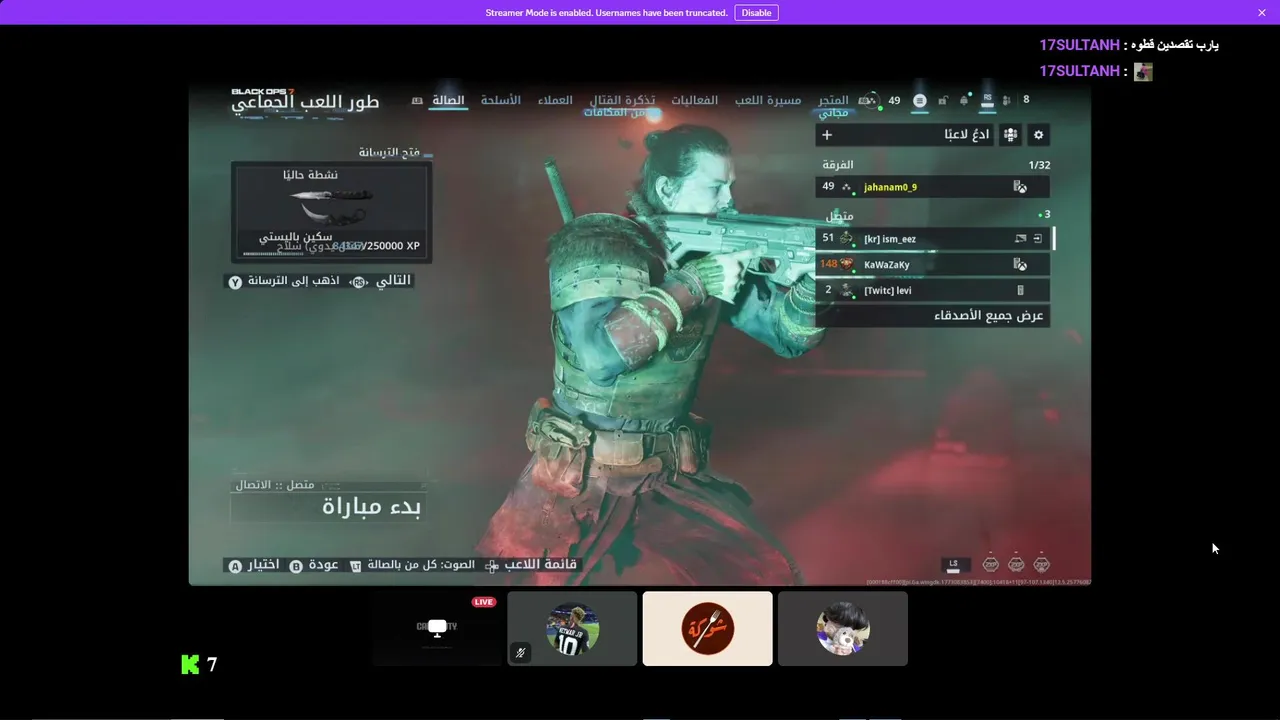Screen dimensions: 1280x720
Task: Click عودة back prompt with B icon
Action: pos(314,566)
